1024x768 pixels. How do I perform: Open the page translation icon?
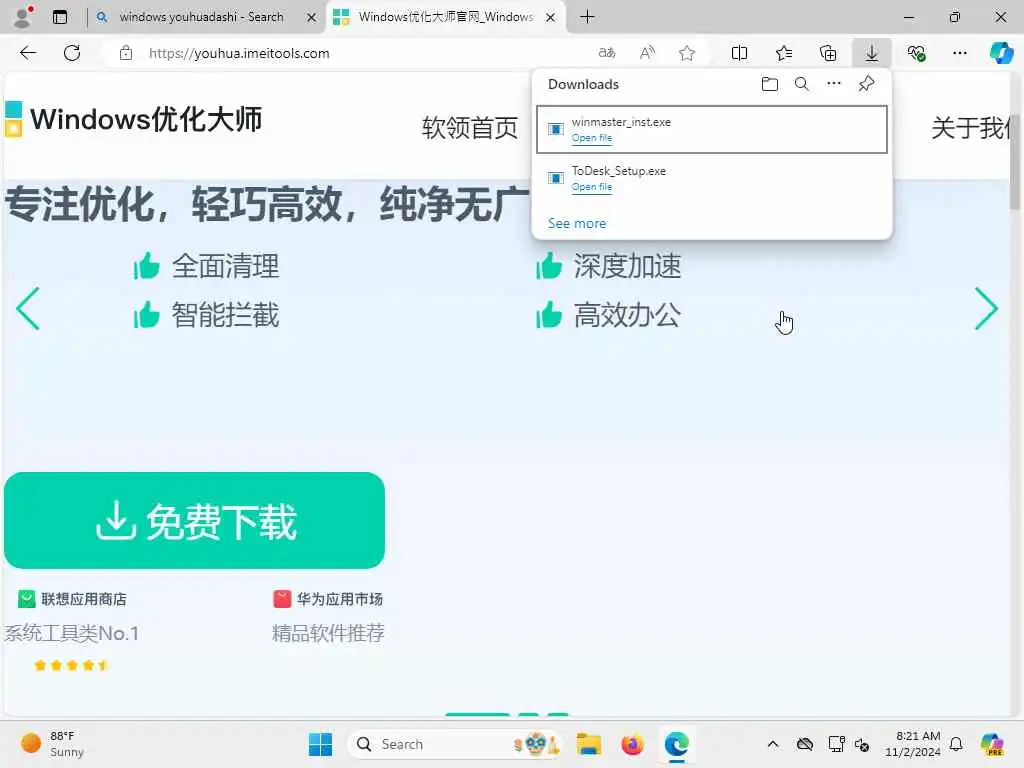607,53
